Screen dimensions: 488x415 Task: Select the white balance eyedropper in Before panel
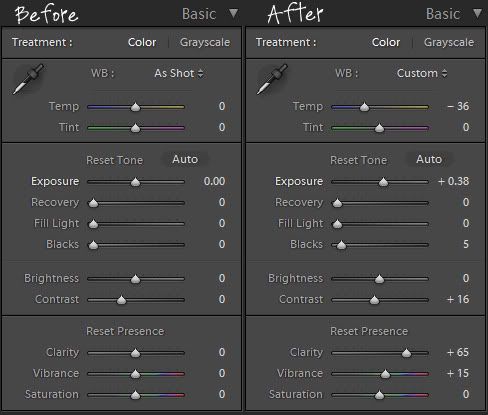point(28,79)
